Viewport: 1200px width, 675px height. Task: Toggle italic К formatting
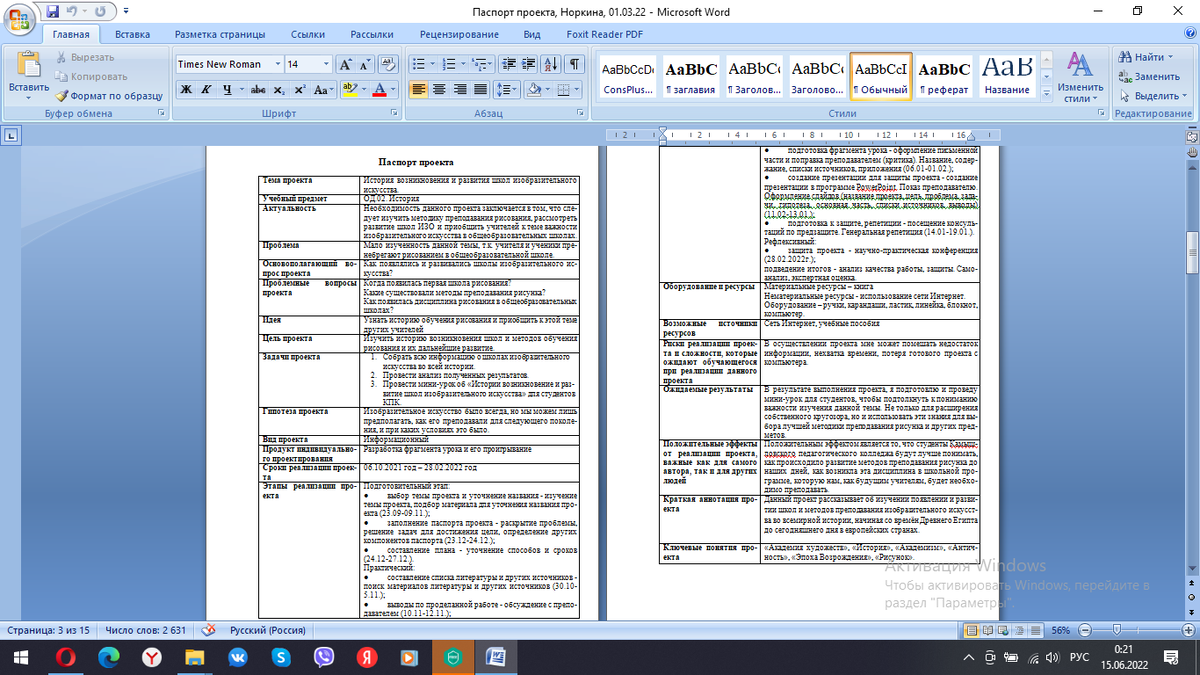click(x=208, y=89)
